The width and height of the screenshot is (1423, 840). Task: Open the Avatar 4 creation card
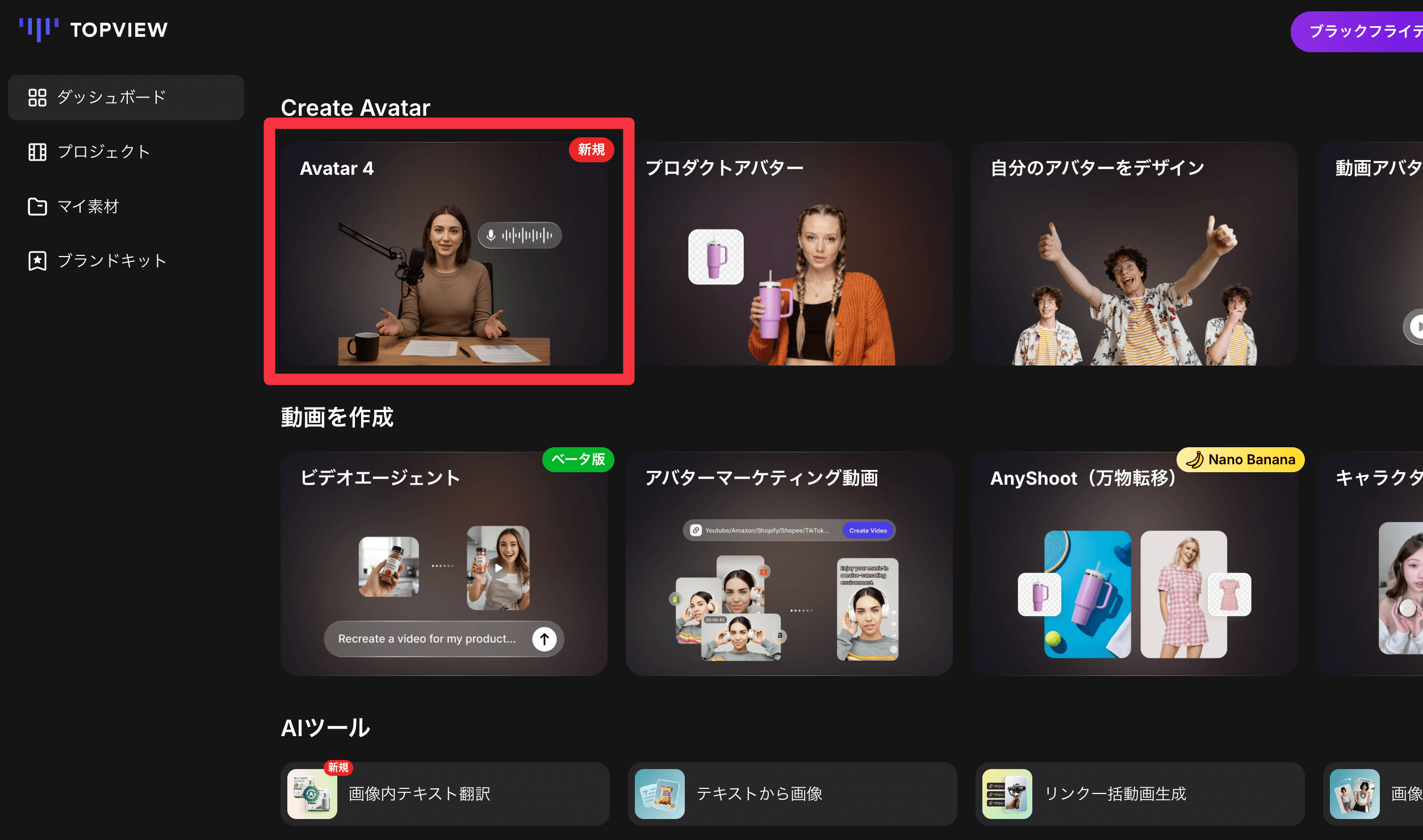449,255
